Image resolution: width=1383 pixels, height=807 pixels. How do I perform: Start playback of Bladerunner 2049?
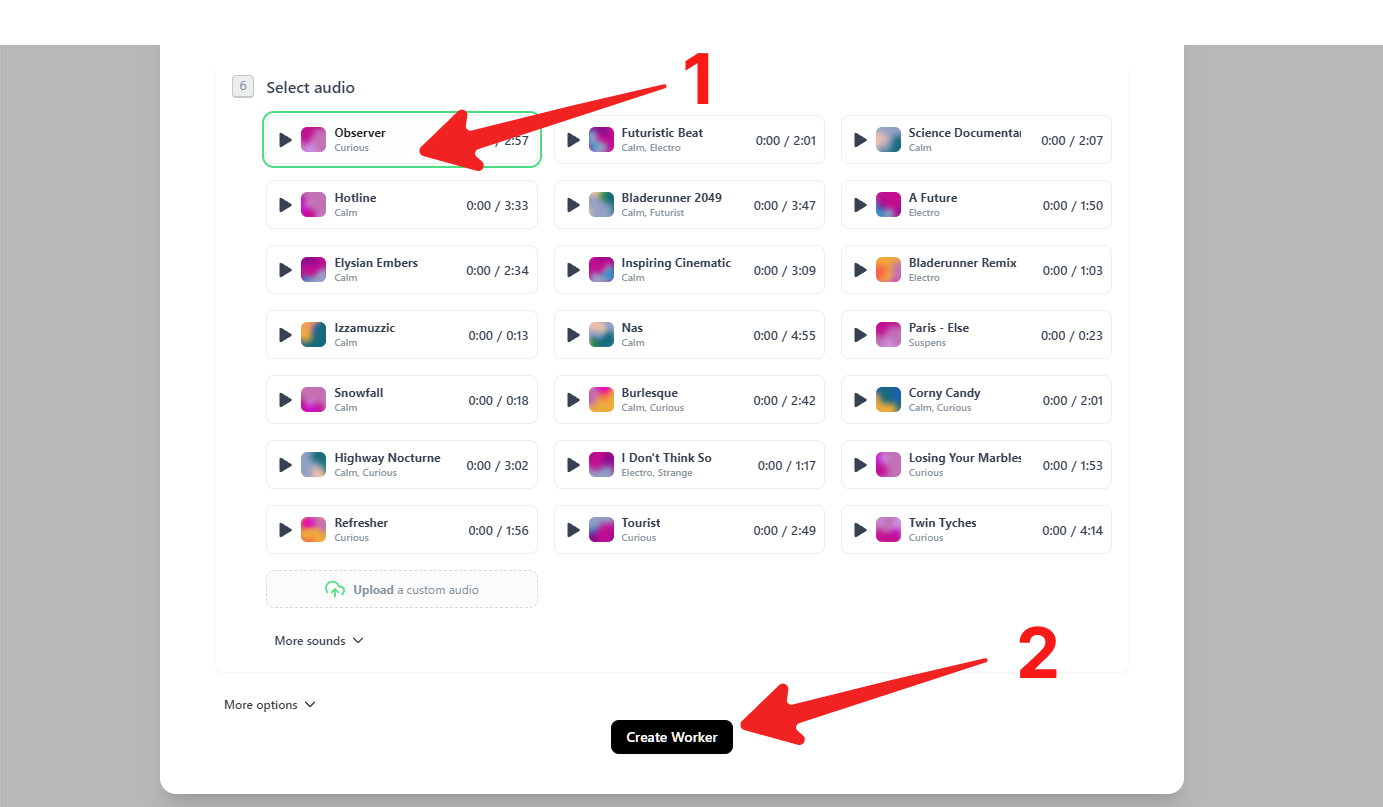573,205
